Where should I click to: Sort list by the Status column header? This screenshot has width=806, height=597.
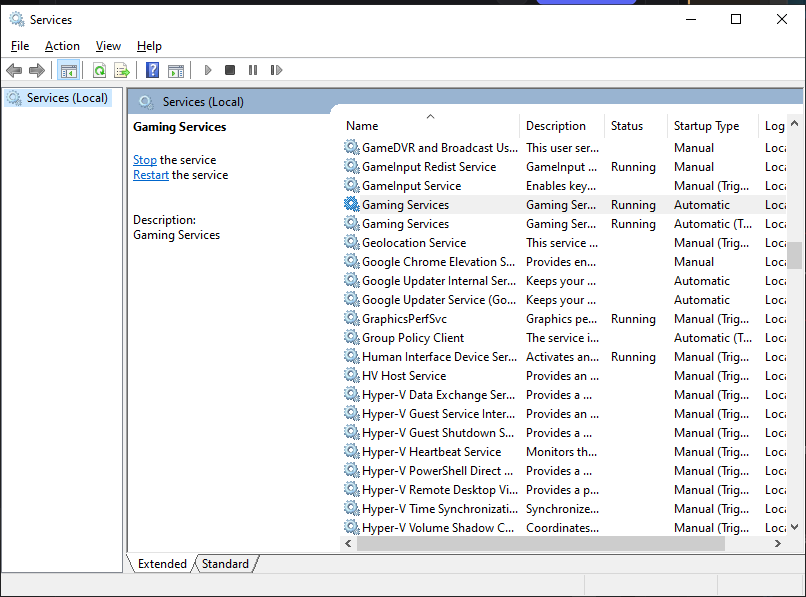627,126
